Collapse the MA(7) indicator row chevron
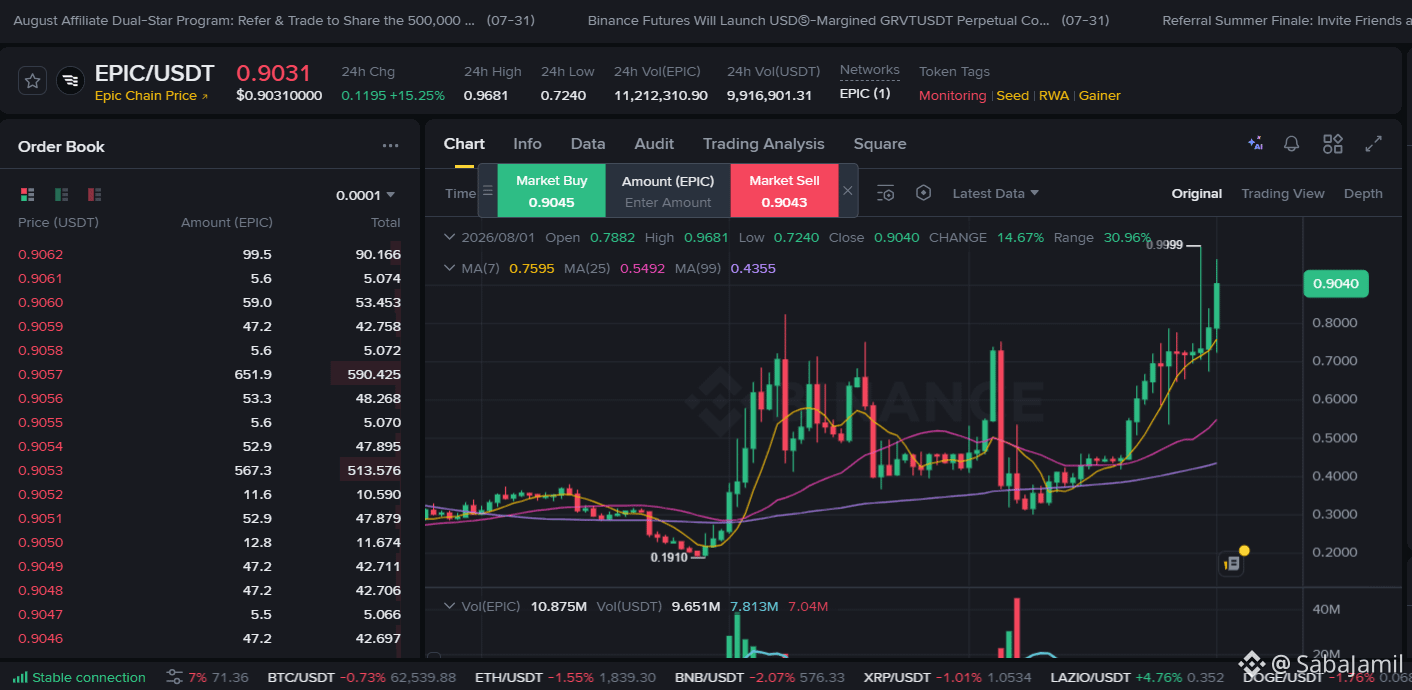 point(449,268)
